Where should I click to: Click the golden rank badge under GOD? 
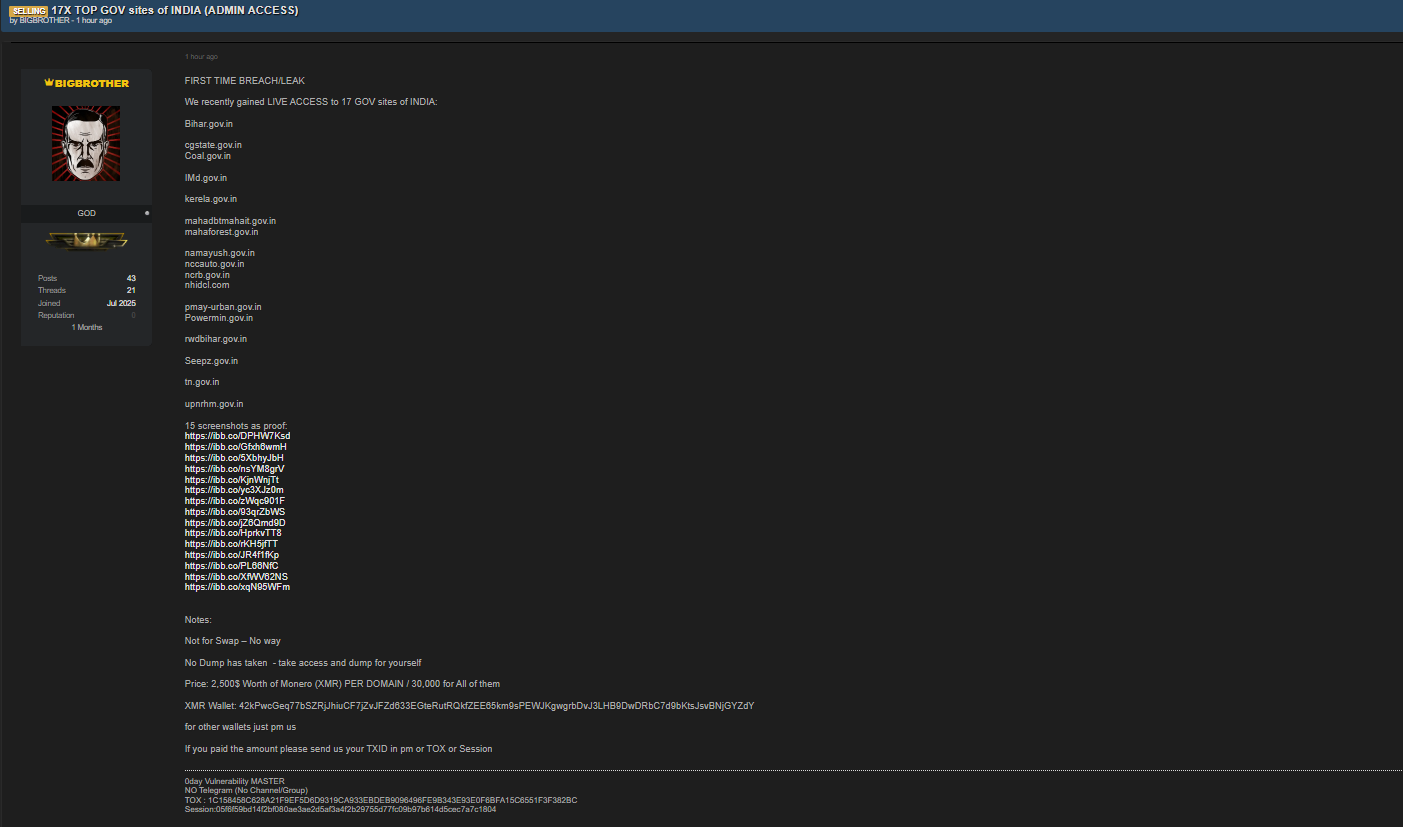(x=86, y=241)
